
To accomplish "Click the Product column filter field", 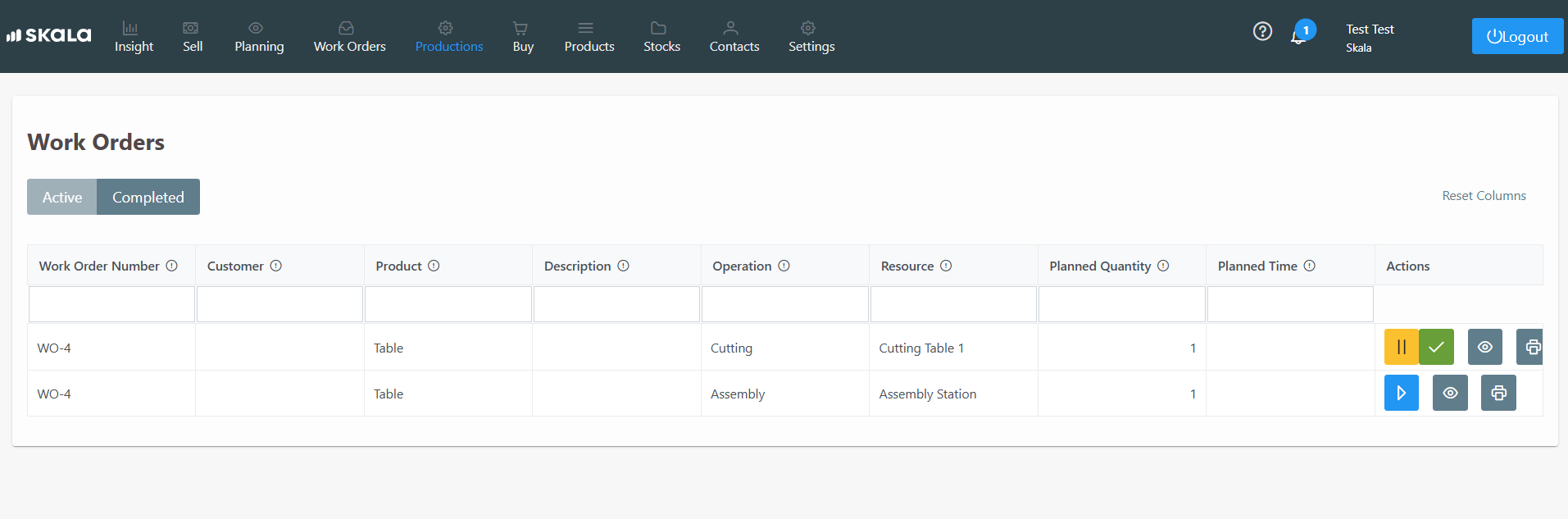I will click(448, 304).
